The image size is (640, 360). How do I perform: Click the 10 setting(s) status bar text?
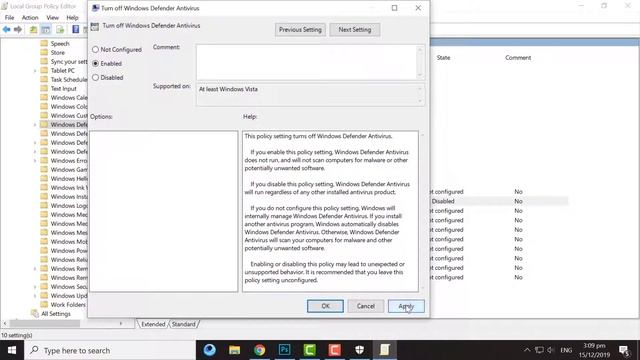pyautogui.click(x=17, y=335)
